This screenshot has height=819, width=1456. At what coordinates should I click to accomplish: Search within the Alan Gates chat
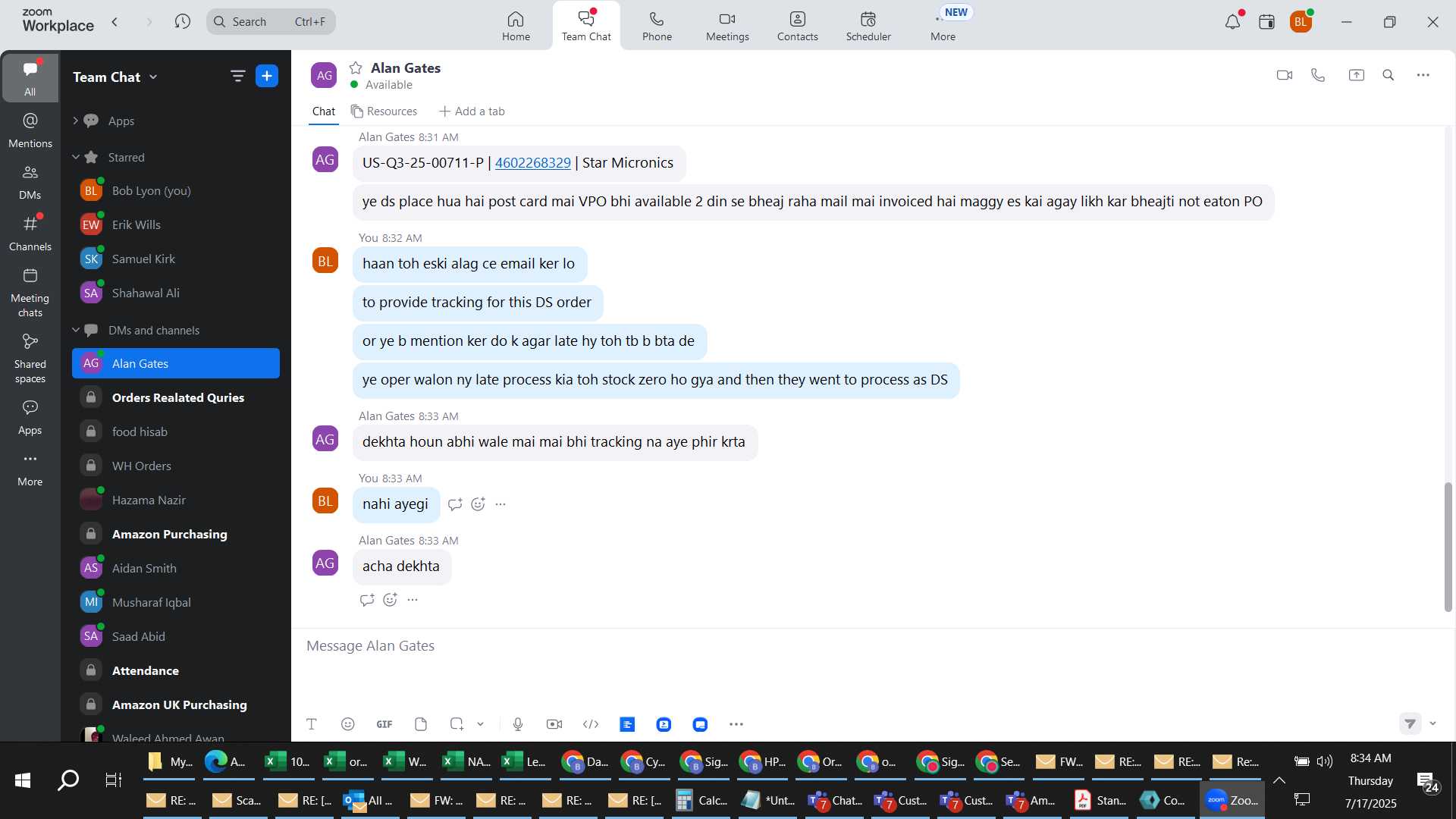(x=1389, y=75)
